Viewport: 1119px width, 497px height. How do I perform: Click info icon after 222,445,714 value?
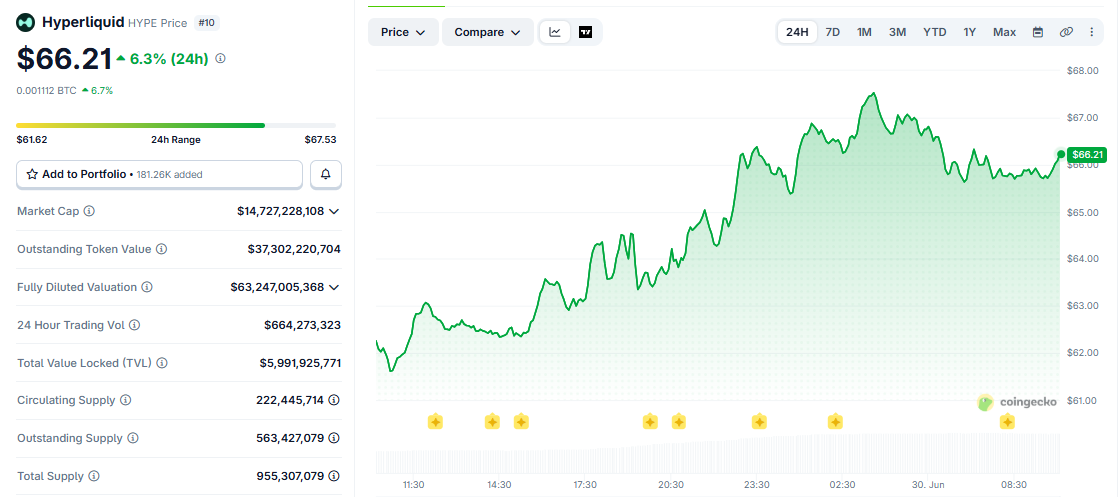click(x=334, y=400)
